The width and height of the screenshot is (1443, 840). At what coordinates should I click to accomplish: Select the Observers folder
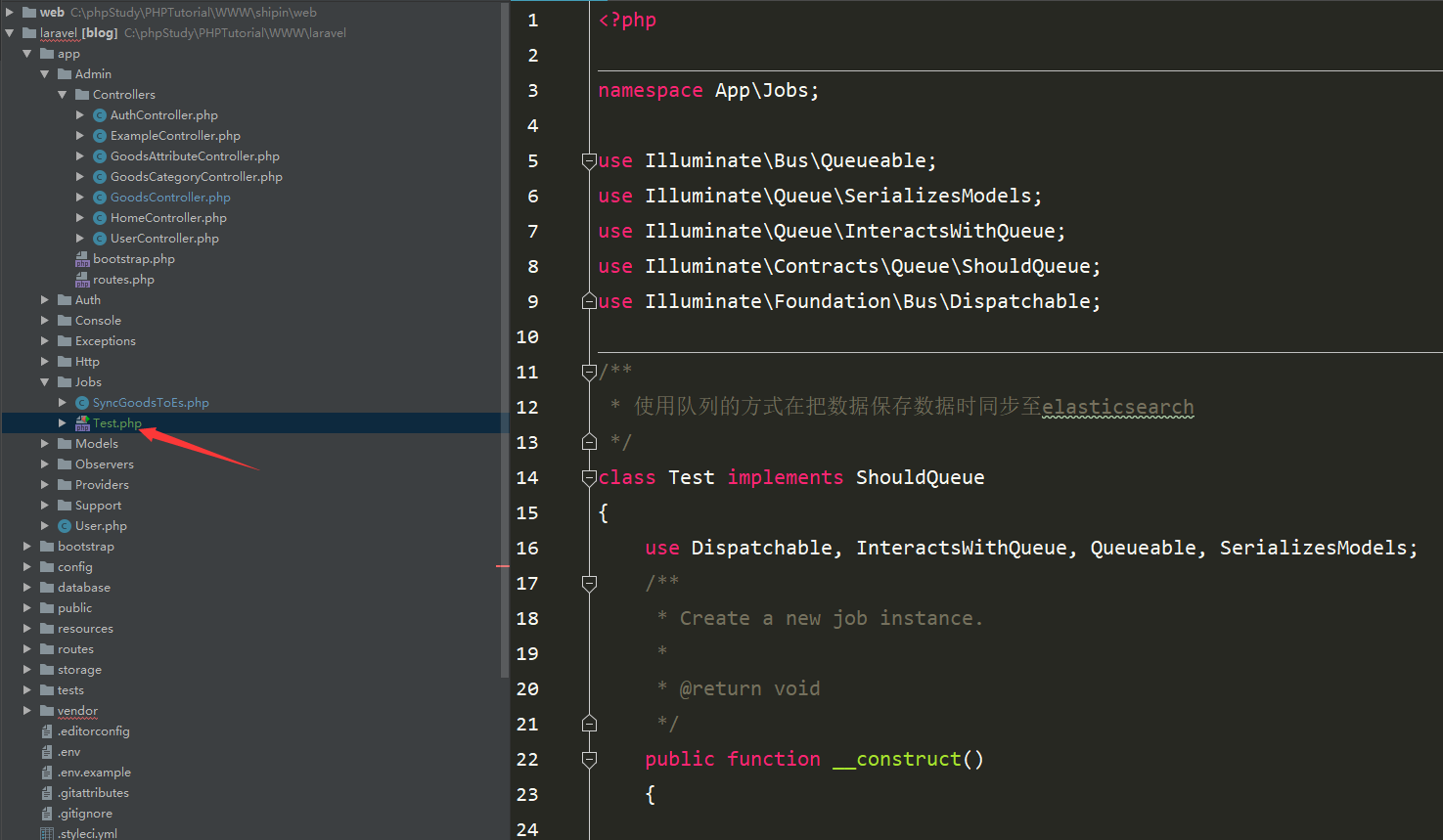[x=105, y=464]
